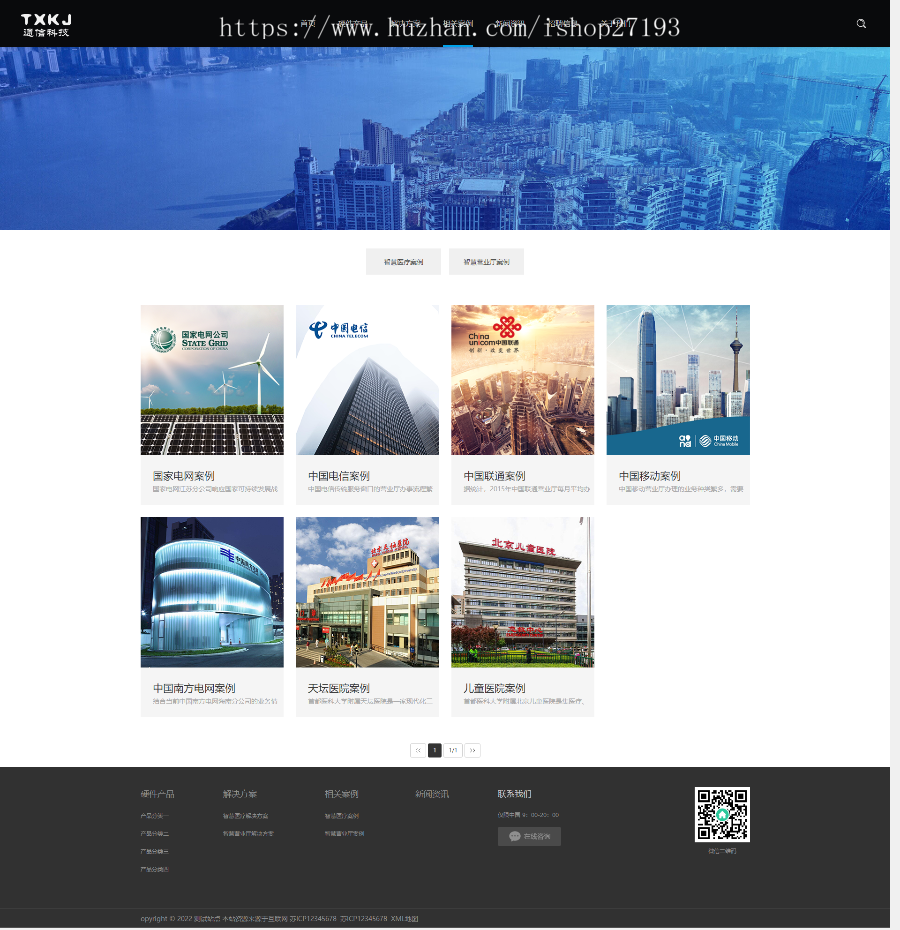
Task: Open the 中国南方电网 building image
Action: pos(212,592)
